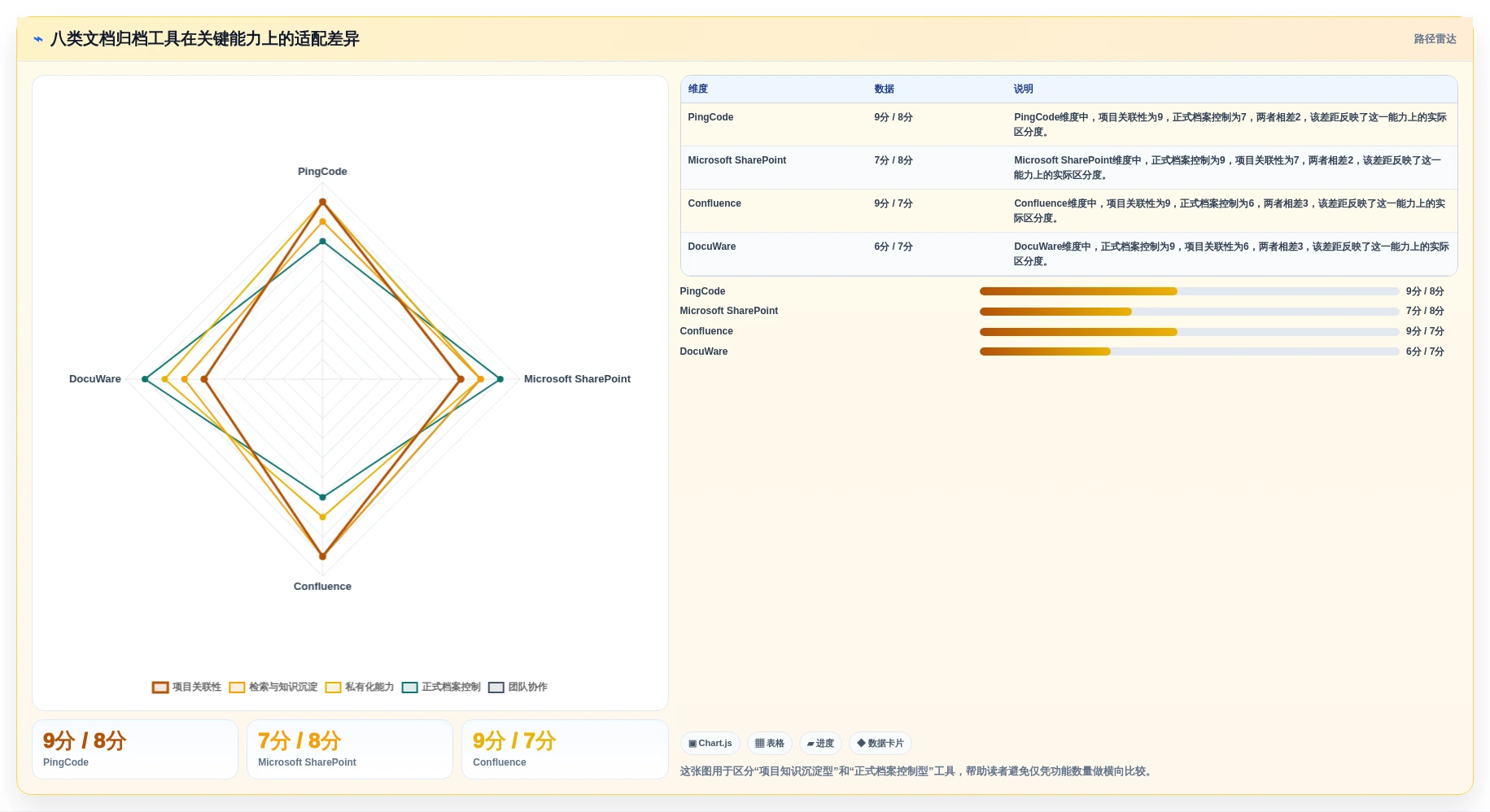Click the DocuWare description in 说明 column
The image size is (1490, 812).
(1230, 254)
